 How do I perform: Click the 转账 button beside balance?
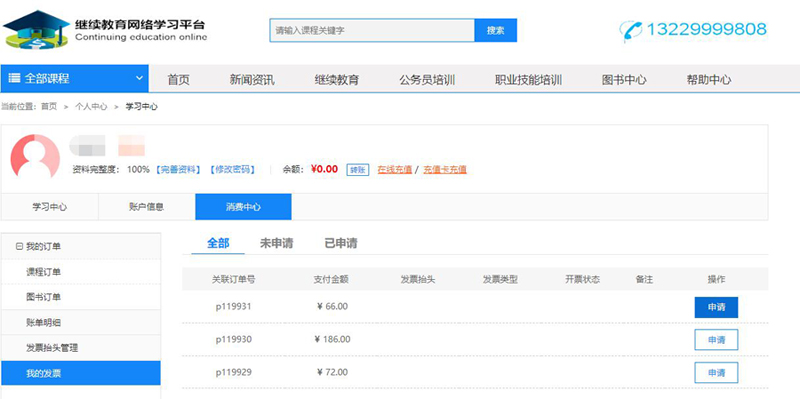click(358, 170)
